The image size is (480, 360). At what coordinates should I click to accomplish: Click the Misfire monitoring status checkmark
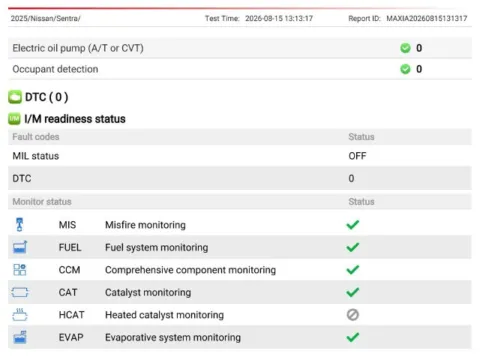(x=353, y=225)
